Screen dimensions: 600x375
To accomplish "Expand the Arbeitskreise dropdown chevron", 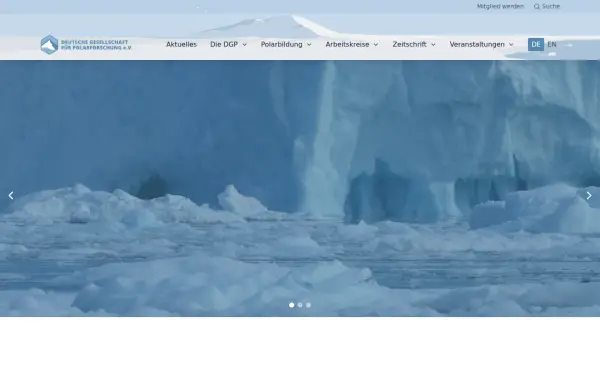I will click(376, 45).
